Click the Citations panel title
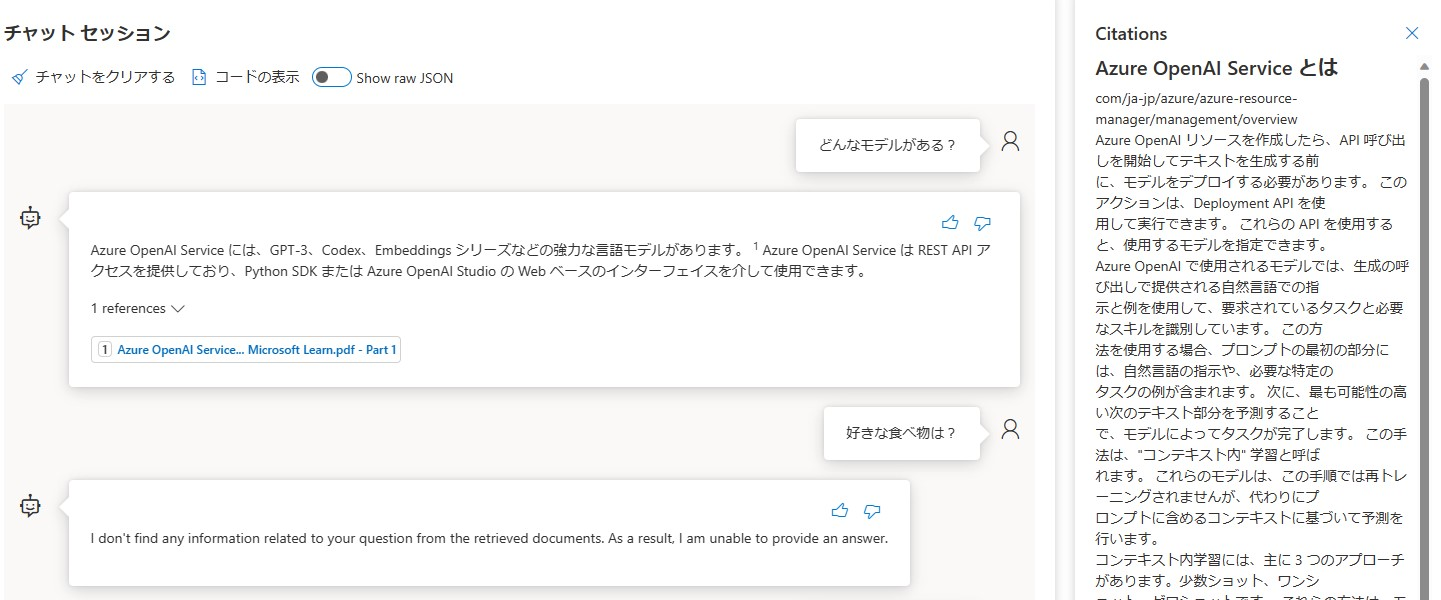Image resolution: width=1441 pixels, height=600 pixels. pos(1131,33)
